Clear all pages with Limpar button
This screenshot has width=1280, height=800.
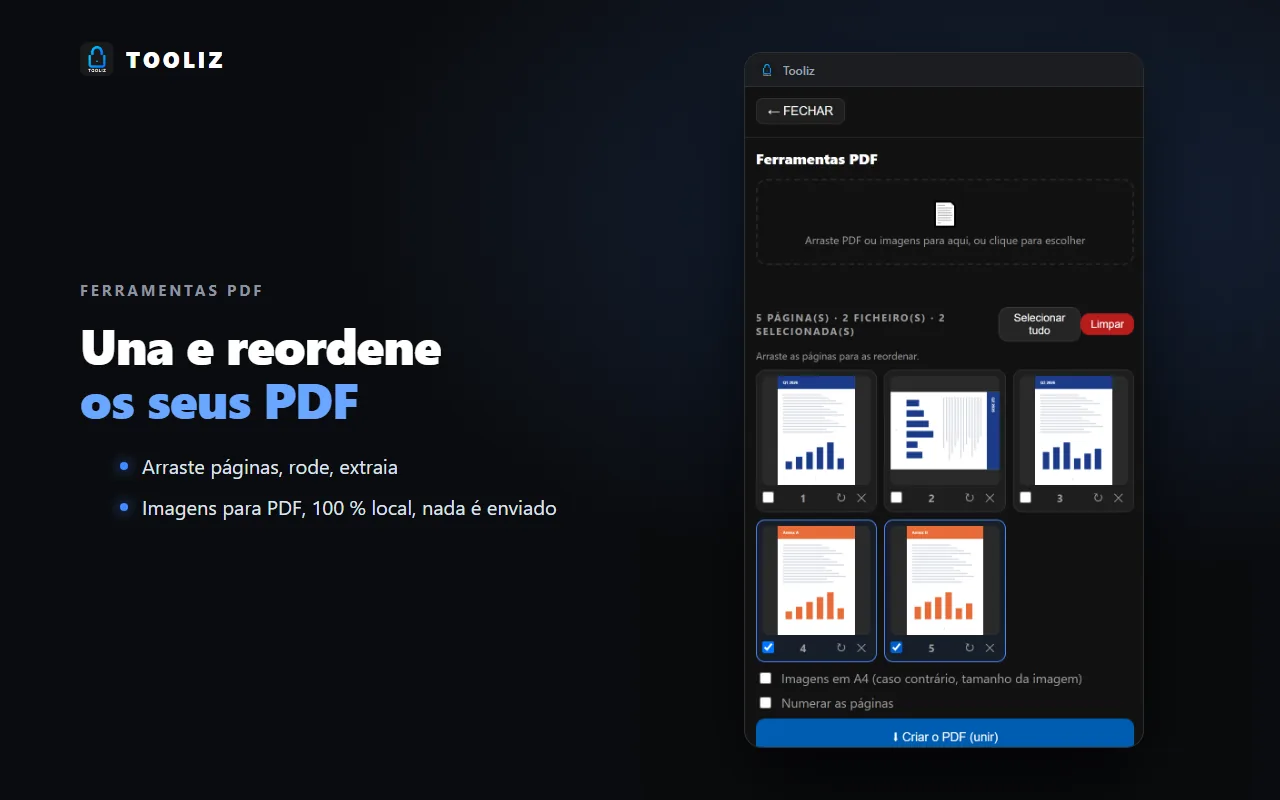pos(1107,324)
